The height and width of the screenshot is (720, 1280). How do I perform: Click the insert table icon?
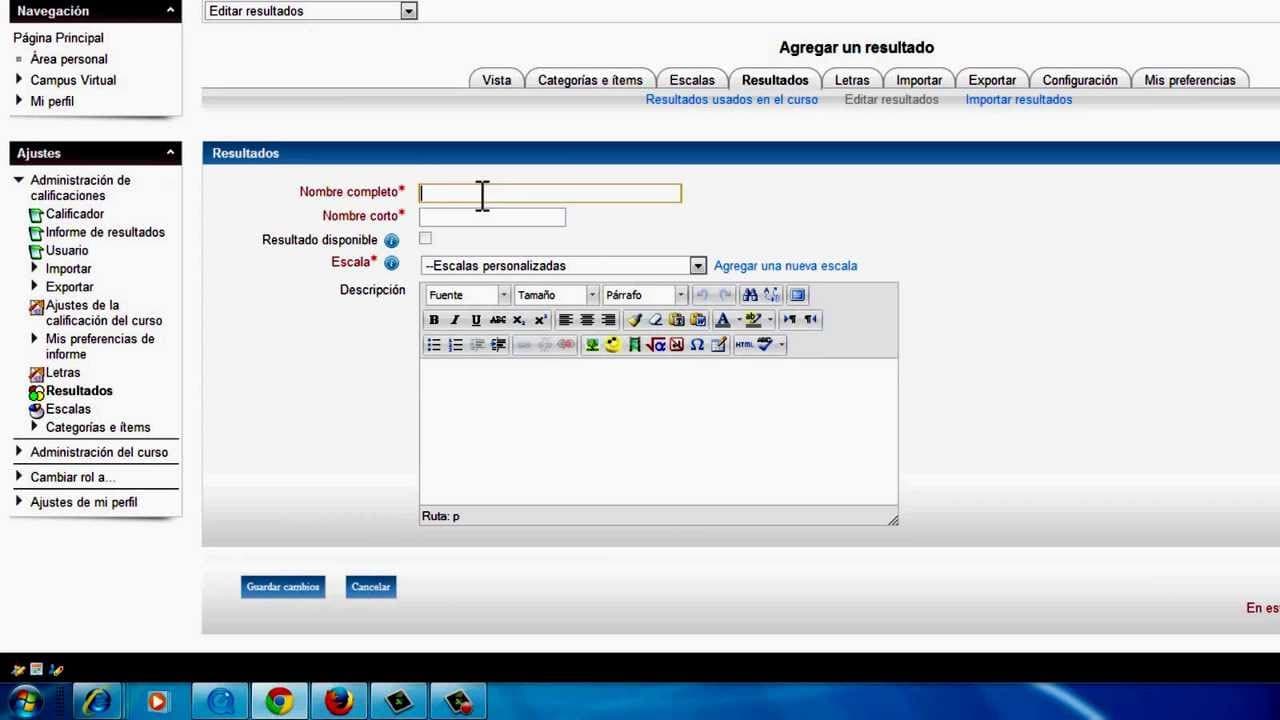[x=719, y=345]
